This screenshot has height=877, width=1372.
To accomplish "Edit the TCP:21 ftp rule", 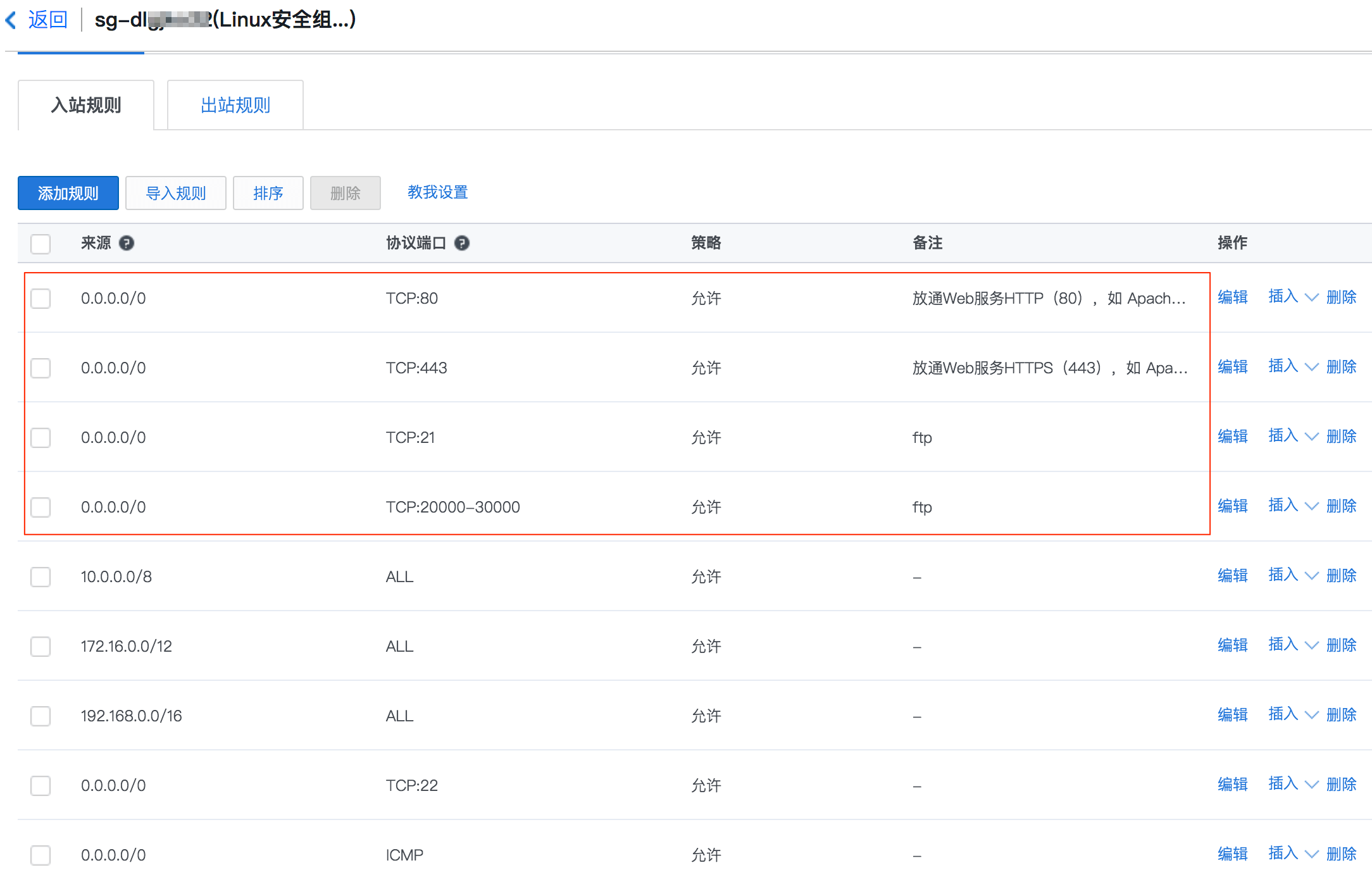I will 1233,436.
